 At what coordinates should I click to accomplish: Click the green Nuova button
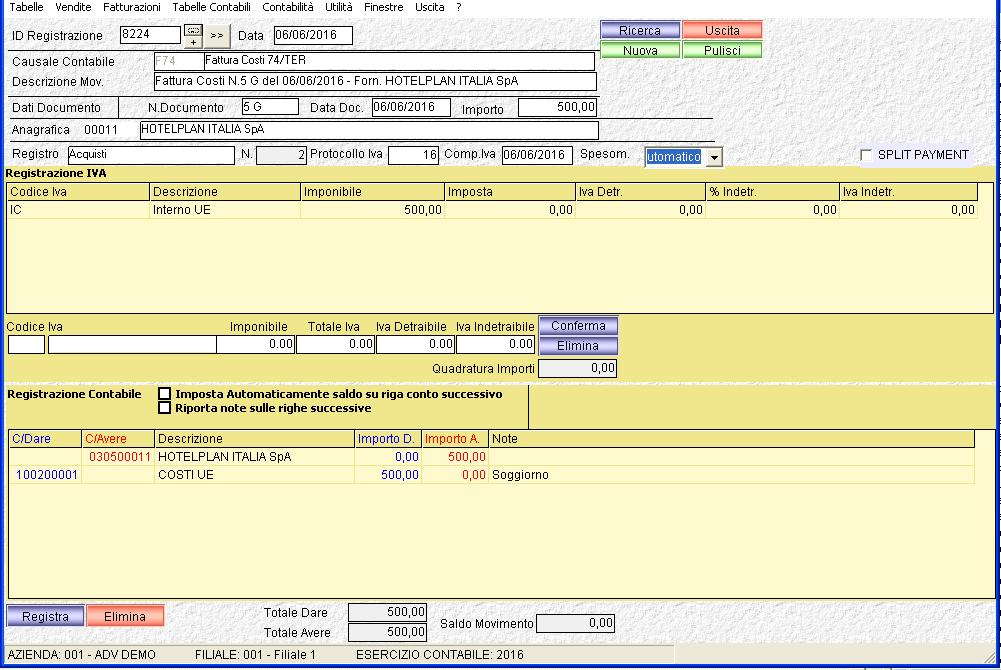(640, 50)
